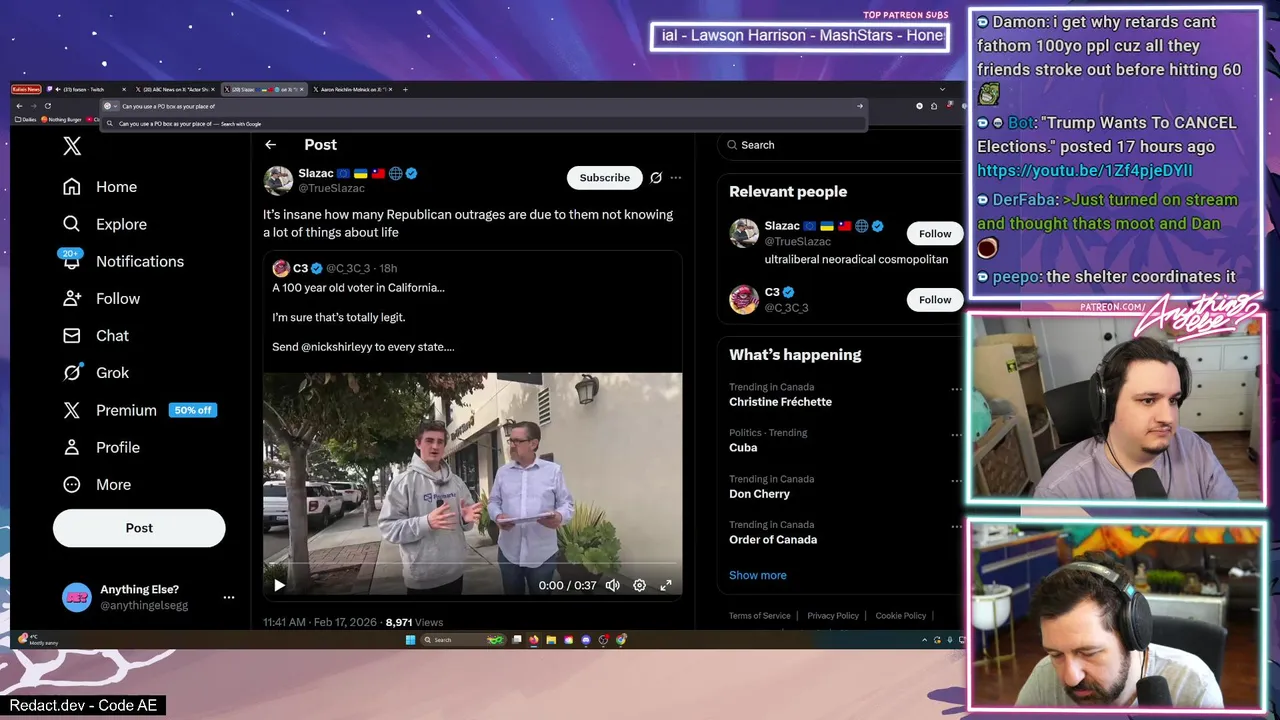Open the Explore page

tap(104, 224)
